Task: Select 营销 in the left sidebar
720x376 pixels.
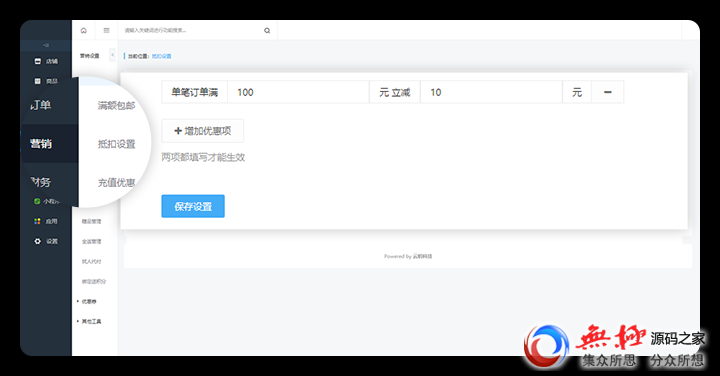Action: [x=41, y=144]
